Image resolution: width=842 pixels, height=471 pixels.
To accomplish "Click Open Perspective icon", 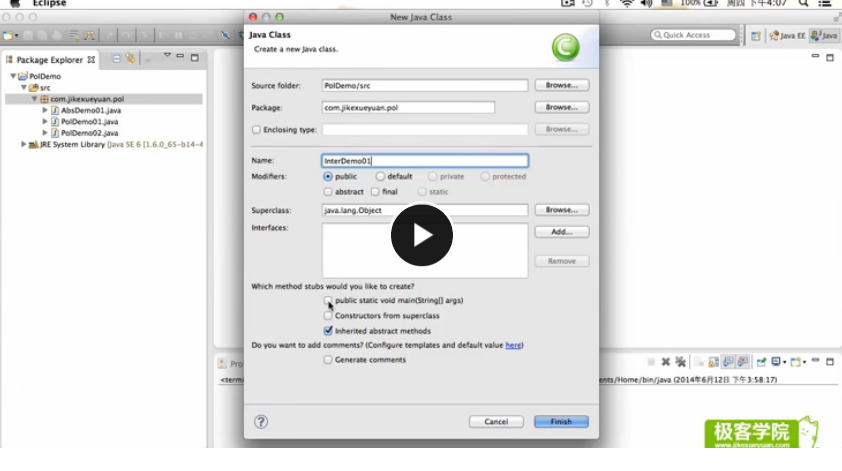I will point(756,36).
